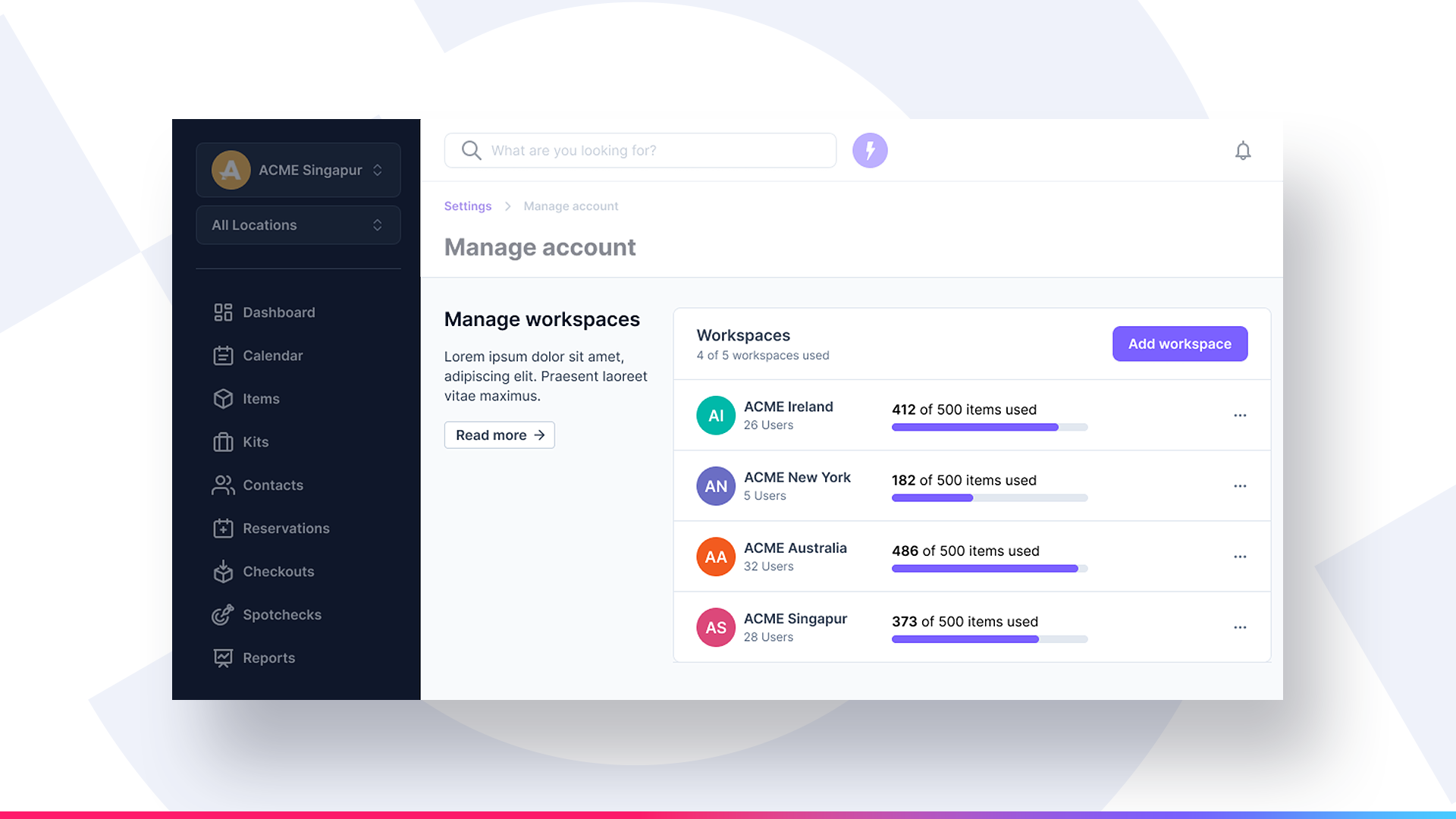Click the Kits icon in sidebar
Image resolution: width=1456 pixels, height=819 pixels.
[x=221, y=441]
